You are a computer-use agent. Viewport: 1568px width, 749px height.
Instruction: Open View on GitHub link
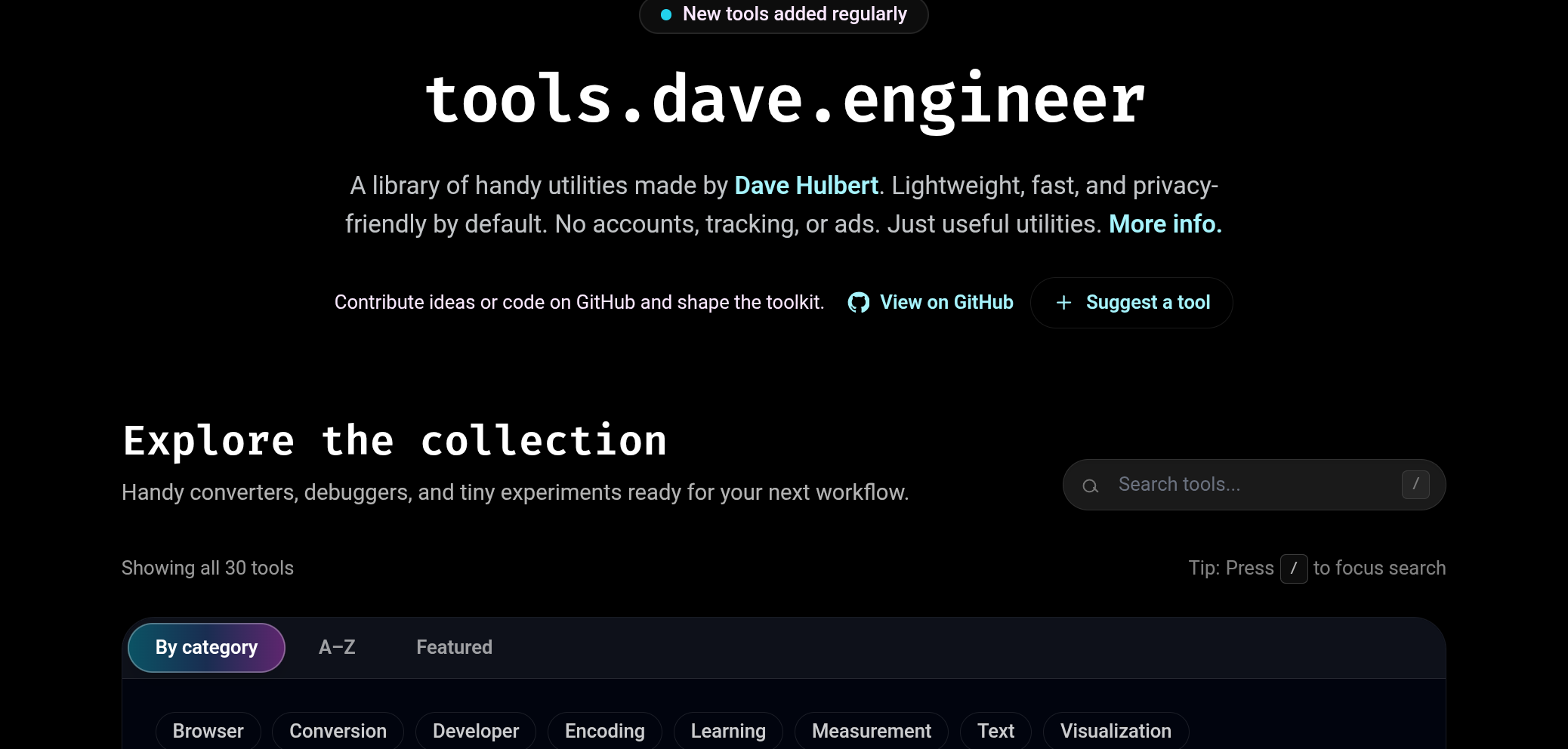[931, 303]
